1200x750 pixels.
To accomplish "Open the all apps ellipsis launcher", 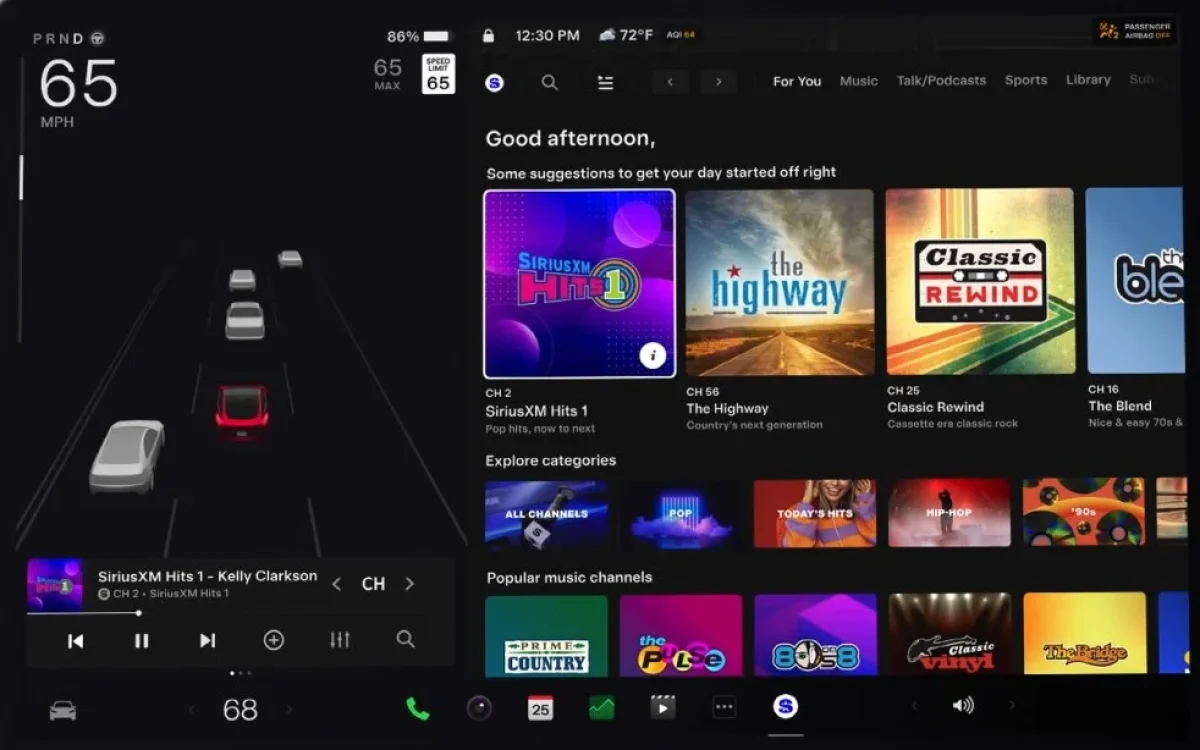I will pos(724,708).
